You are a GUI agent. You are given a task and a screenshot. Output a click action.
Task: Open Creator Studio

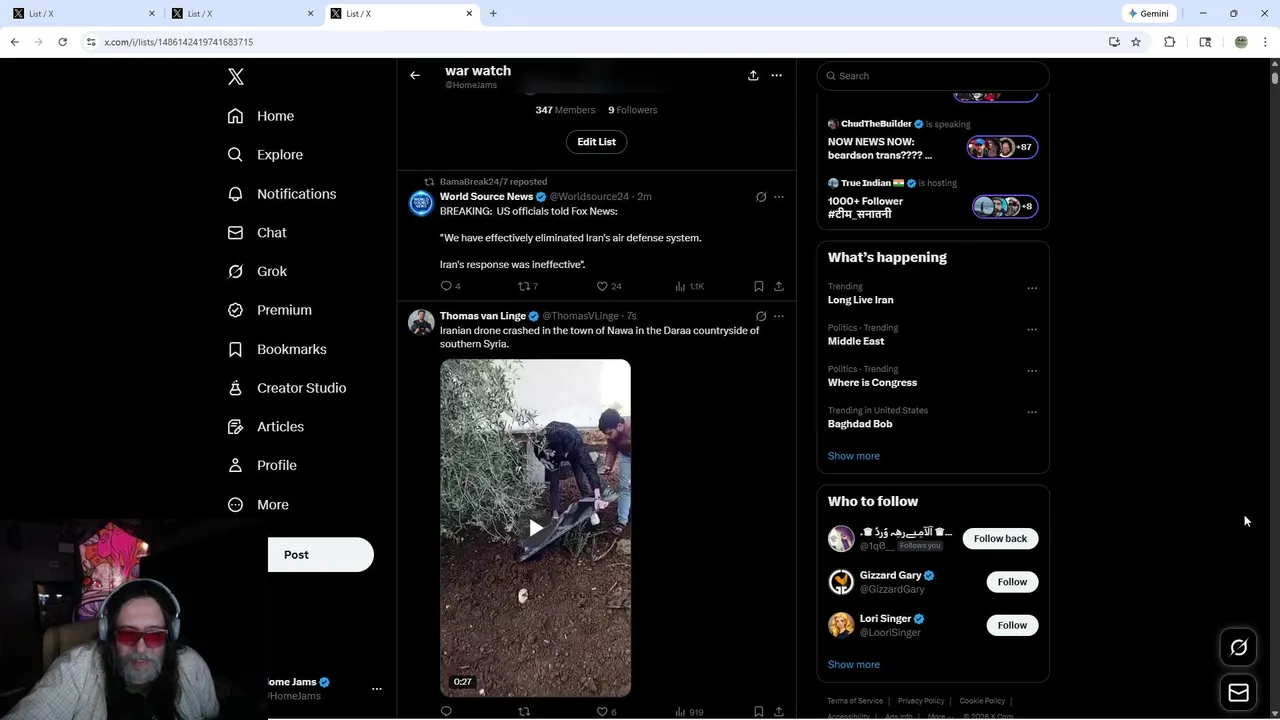tap(287, 388)
